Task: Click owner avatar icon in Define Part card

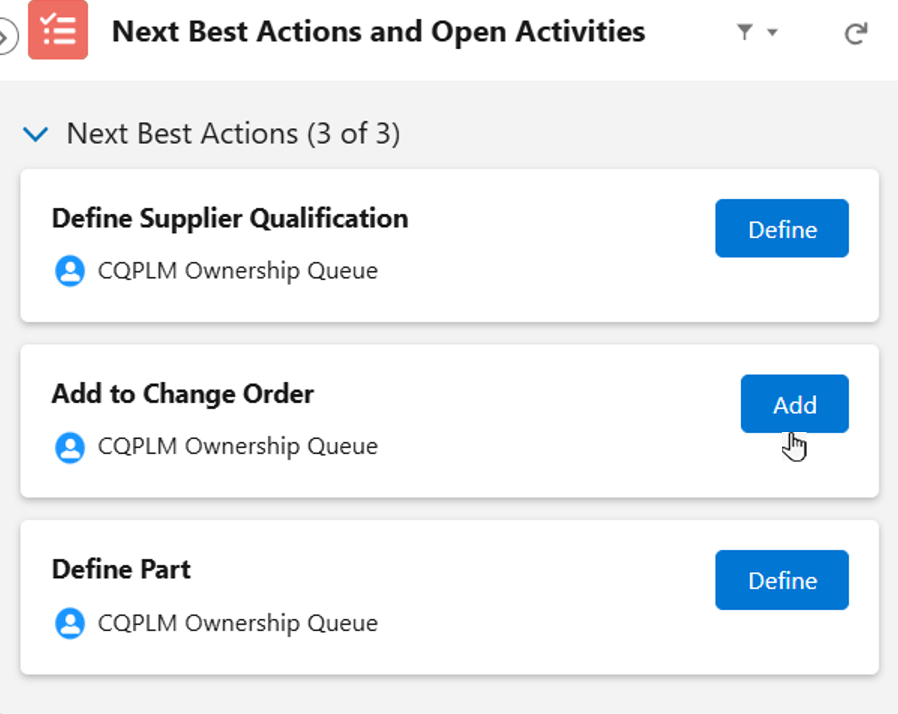Action: click(x=70, y=623)
